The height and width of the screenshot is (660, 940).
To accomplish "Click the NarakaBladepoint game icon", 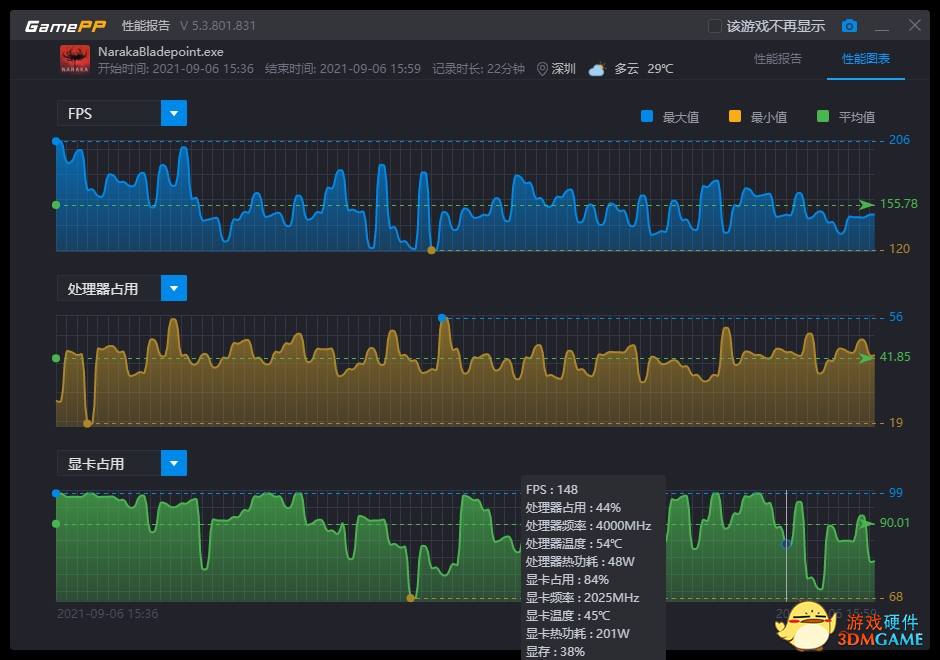I will pos(75,60).
